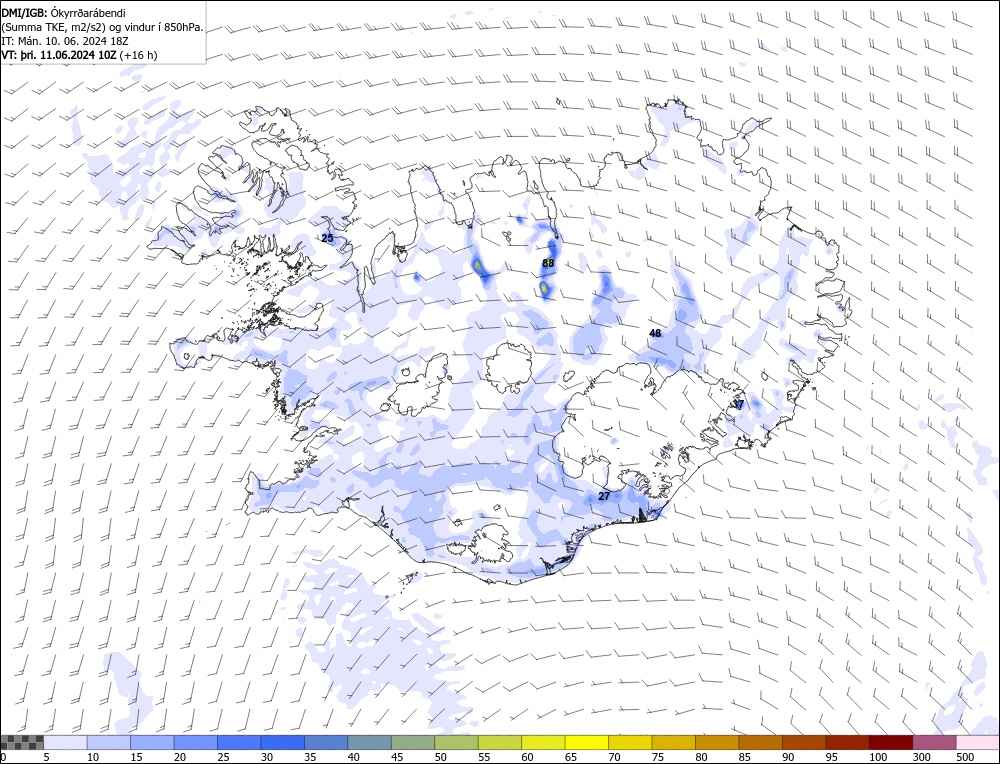The image size is (1000, 764).
Task: Click the legend tick label '90'
Action: (x=788, y=757)
